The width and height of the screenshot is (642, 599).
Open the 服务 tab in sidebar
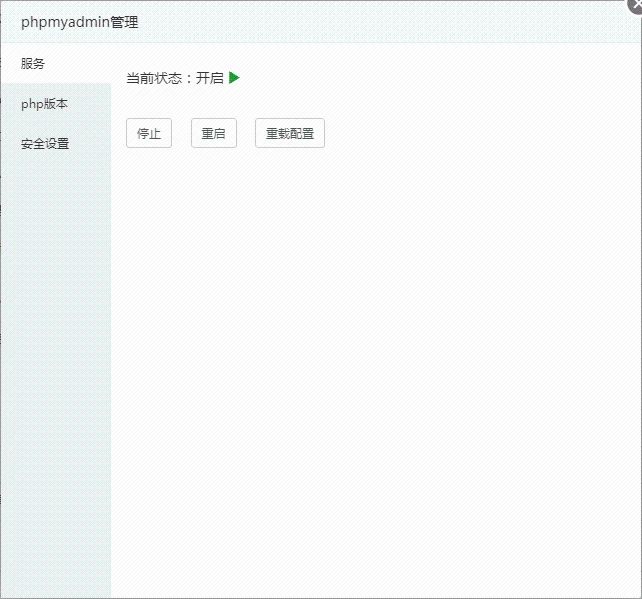pos(56,63)
